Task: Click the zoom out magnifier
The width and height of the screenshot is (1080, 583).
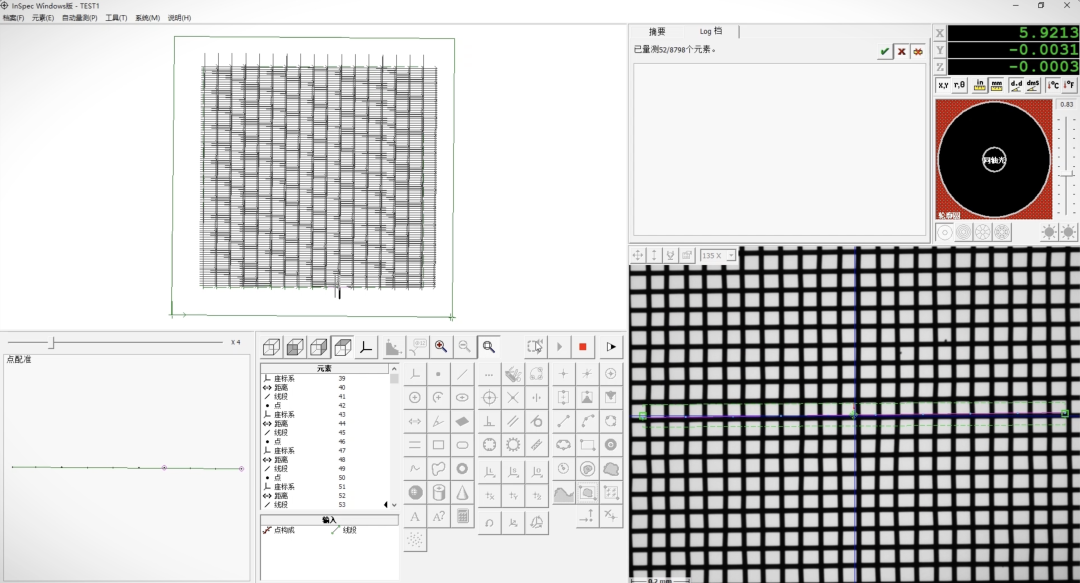Action: [x=465, y=347]
